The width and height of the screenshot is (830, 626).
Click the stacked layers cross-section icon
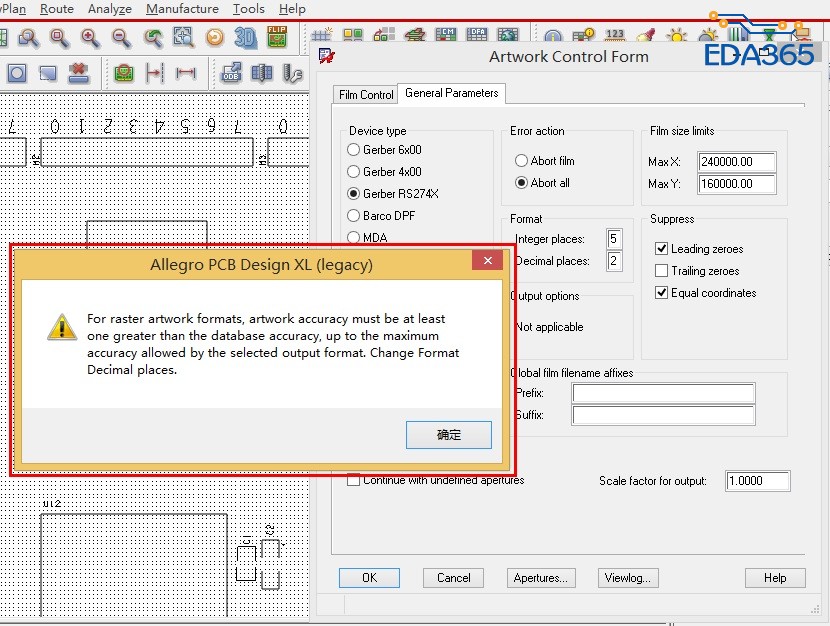coord(415,35)
